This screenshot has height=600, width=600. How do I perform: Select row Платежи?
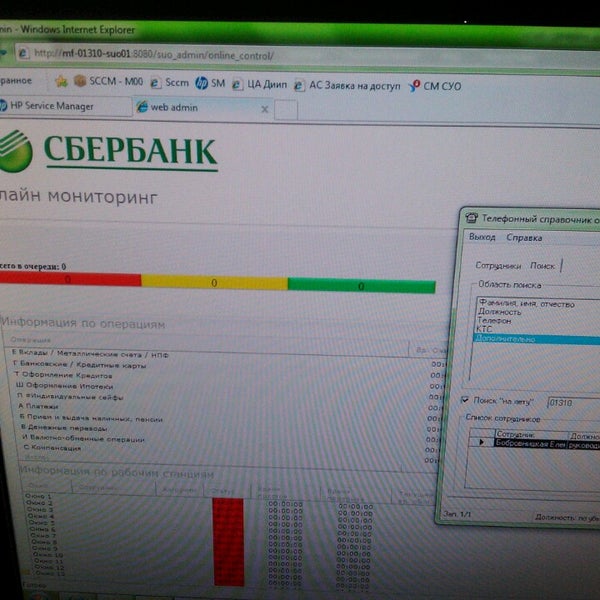[x=38, y=406]
